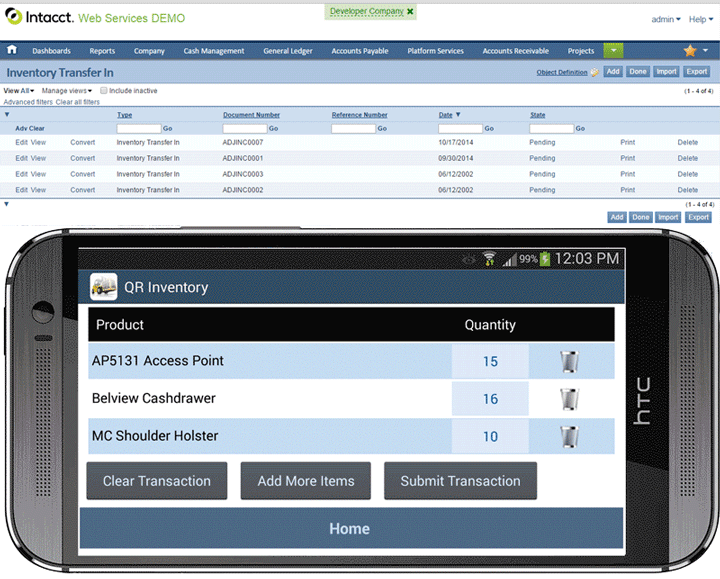The image size is (720, 579).
Task: Tap Submit Transaction button
Action: point(461,481)
